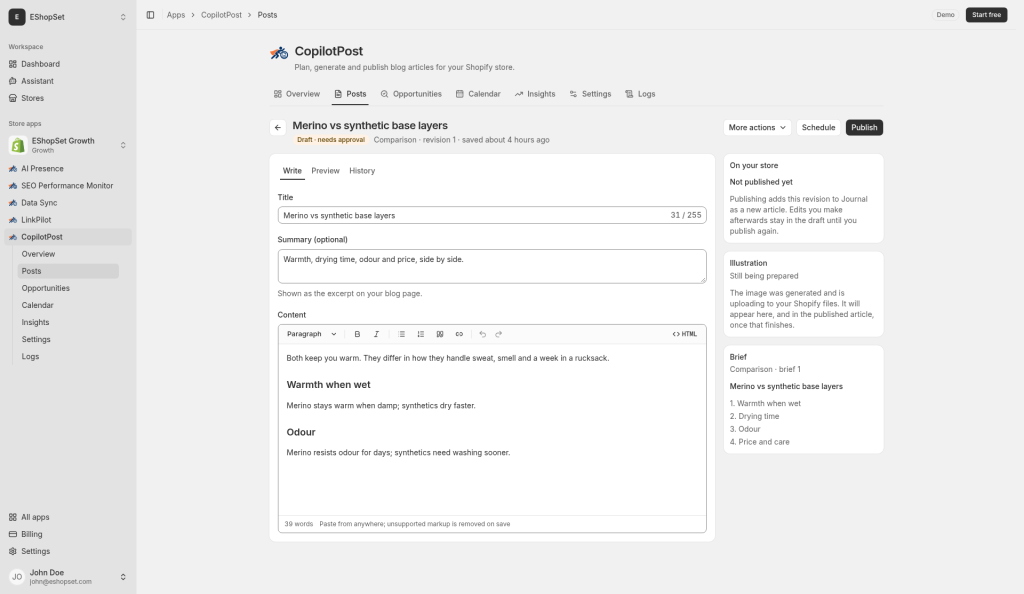Open the Insights tab

535,94
